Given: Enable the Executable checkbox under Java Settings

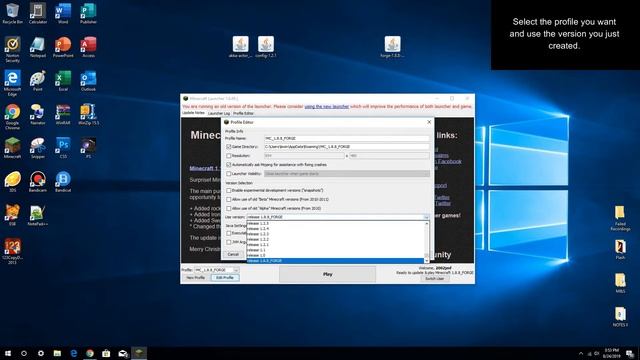Looking at the screenshot, I should click(x=229, y=233).
